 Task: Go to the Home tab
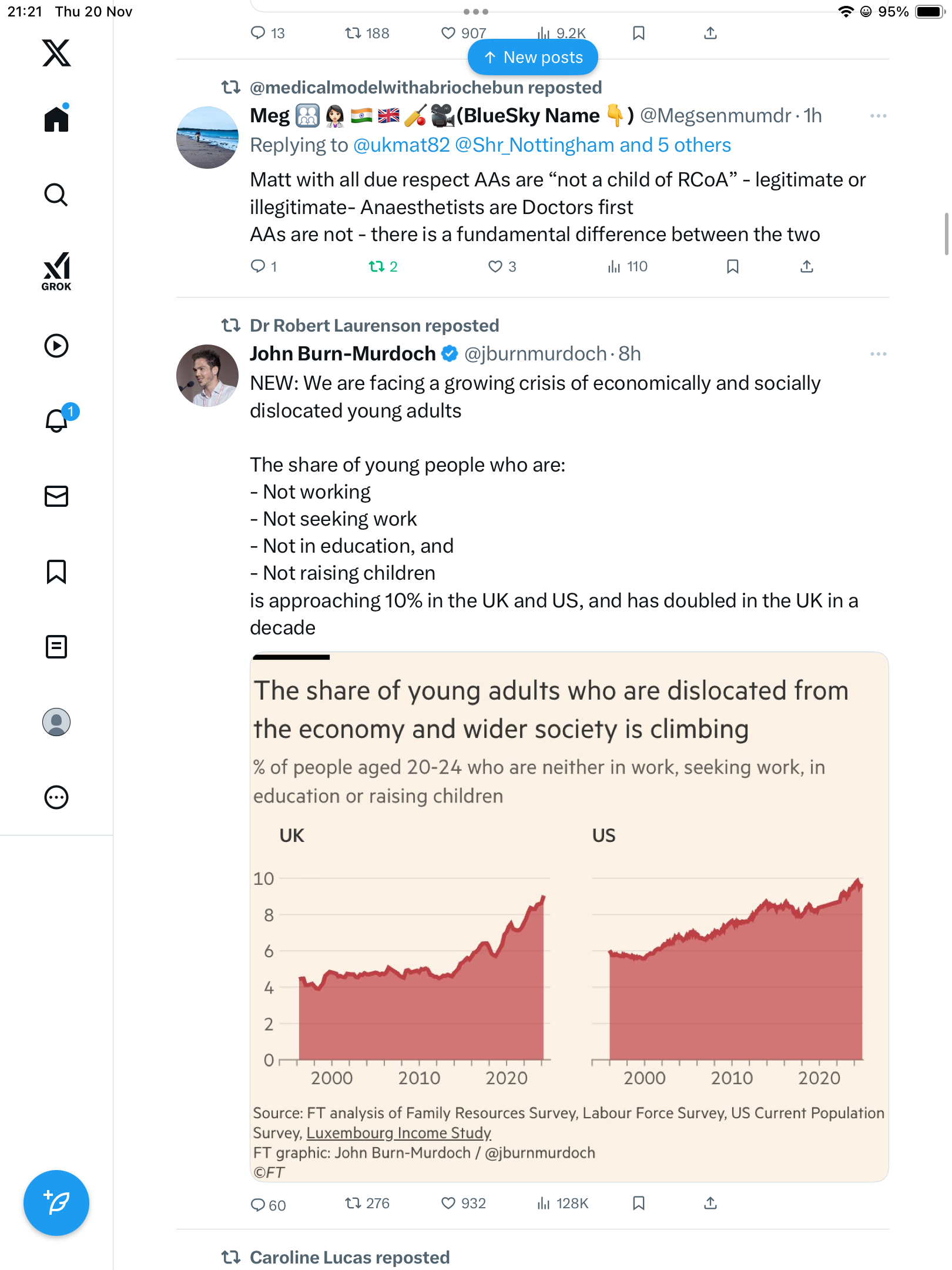56,119
